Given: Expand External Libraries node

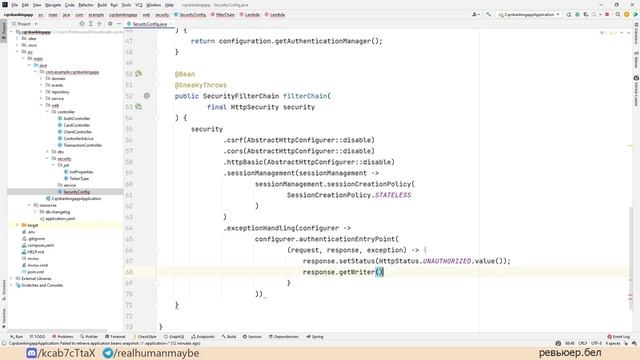Looking at the screenshot, I should coord(11,279).
